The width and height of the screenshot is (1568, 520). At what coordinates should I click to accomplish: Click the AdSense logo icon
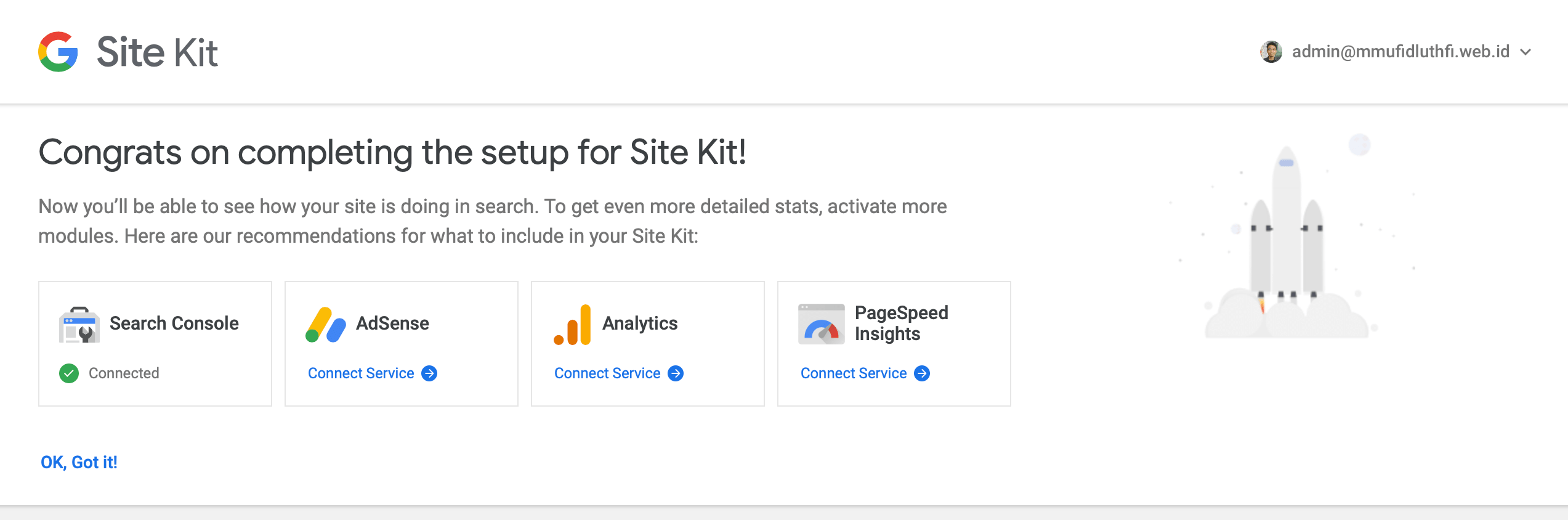[325, 324]
